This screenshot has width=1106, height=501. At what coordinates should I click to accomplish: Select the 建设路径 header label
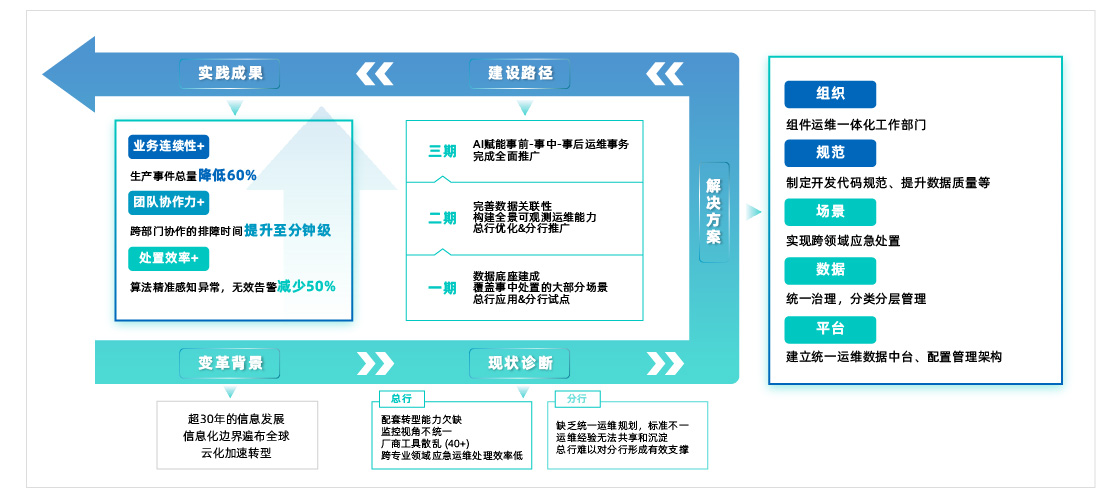[x=520, y=73]
